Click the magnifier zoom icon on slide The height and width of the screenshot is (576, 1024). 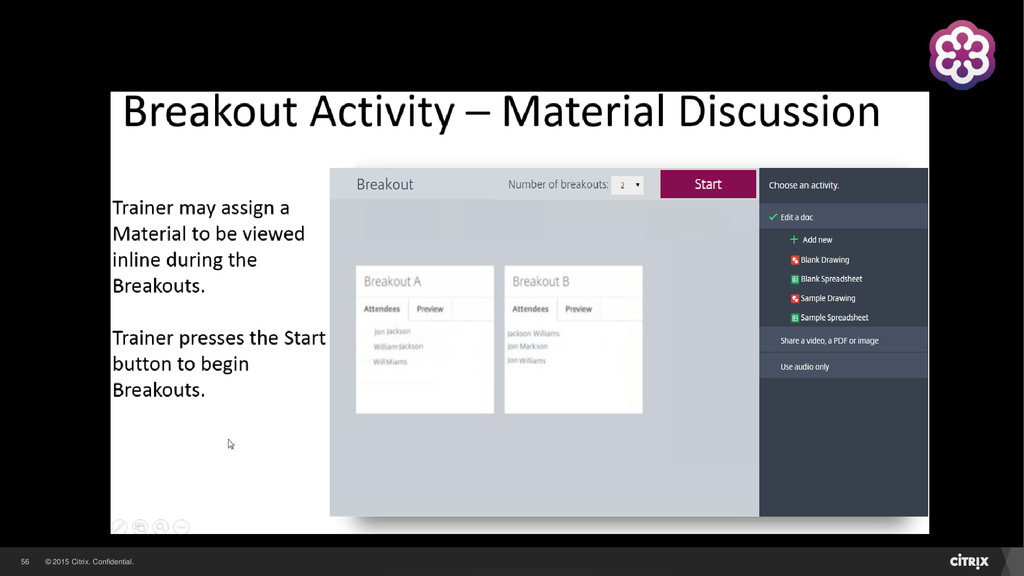[161, 526]
